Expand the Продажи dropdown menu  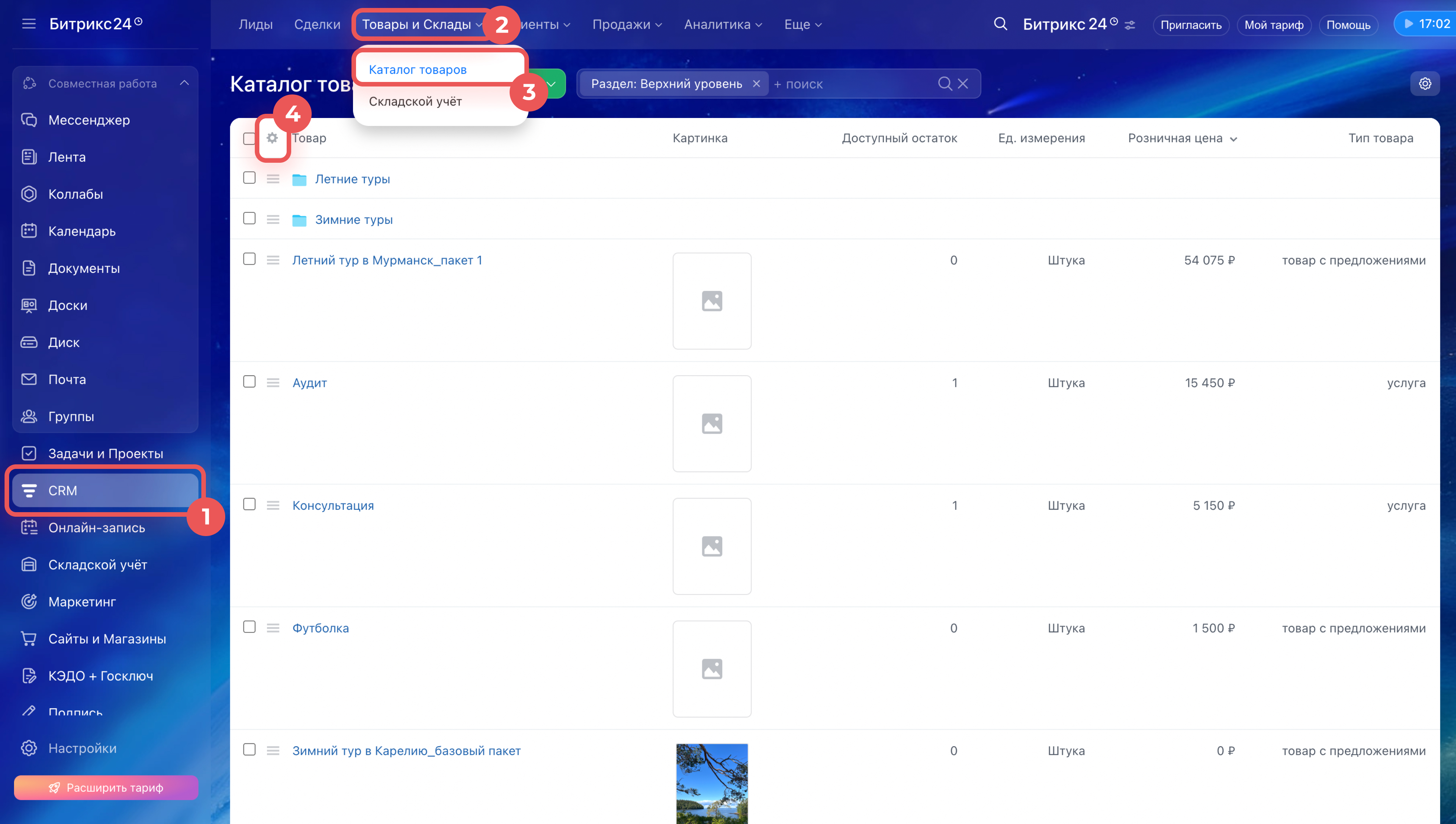(626, 24)
